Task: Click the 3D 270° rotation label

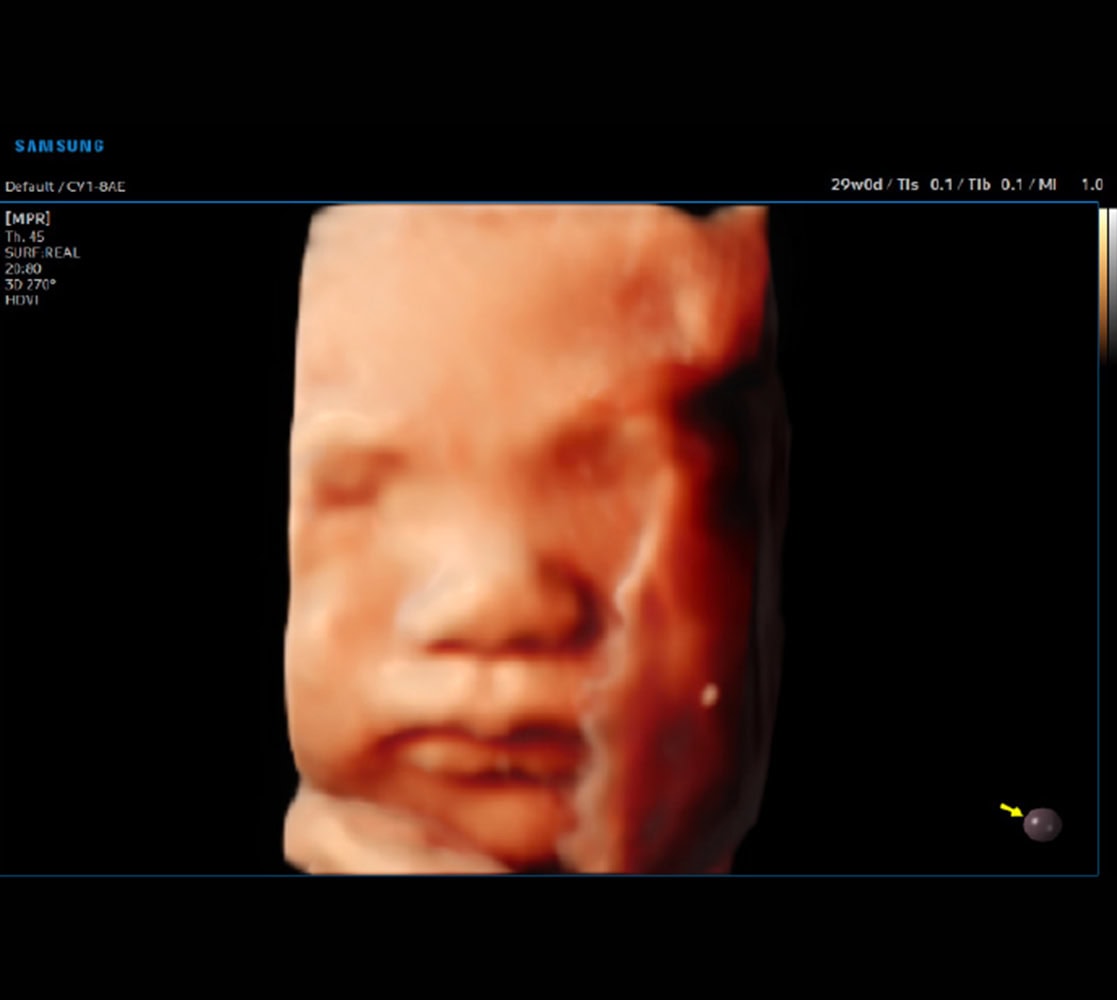Action: 31,285
